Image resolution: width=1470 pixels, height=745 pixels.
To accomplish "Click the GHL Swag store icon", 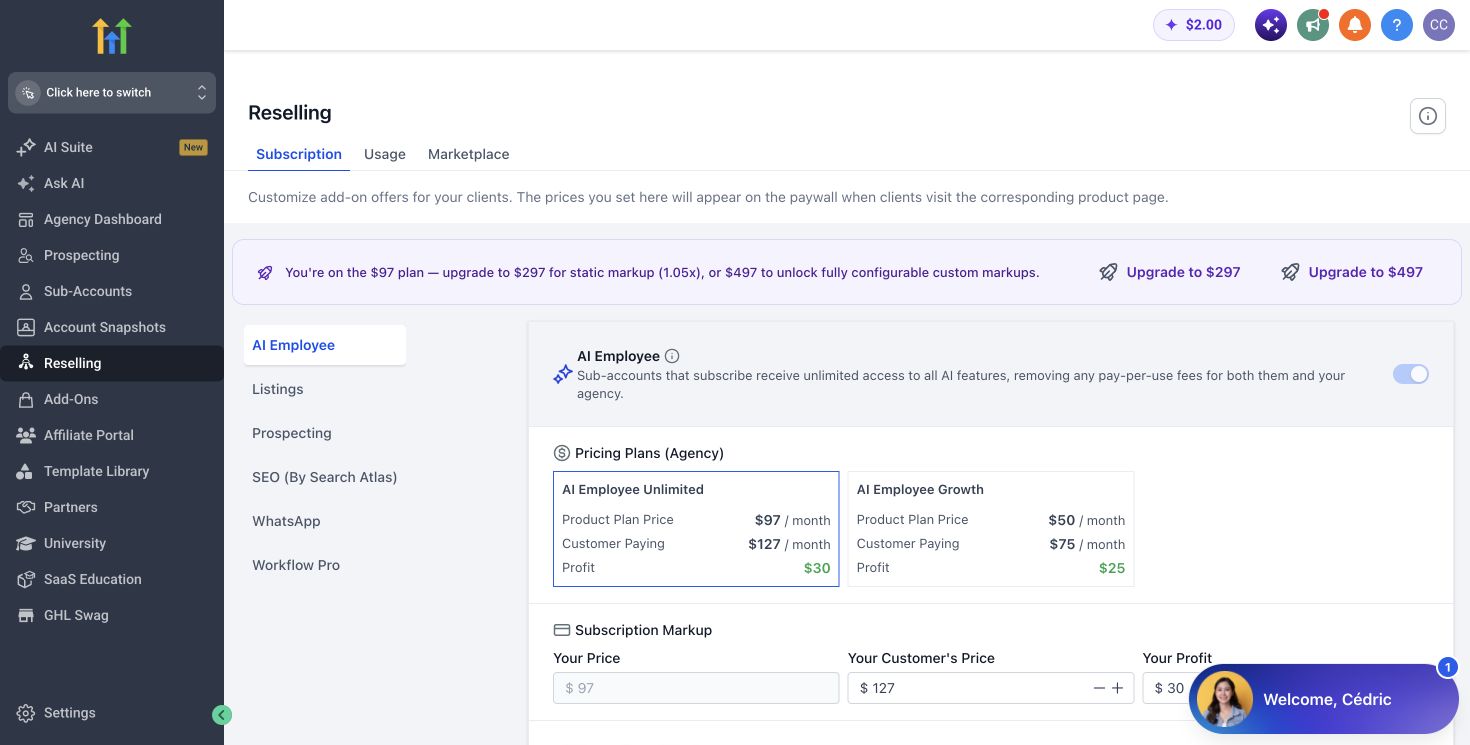I will (x=26, y=615).
